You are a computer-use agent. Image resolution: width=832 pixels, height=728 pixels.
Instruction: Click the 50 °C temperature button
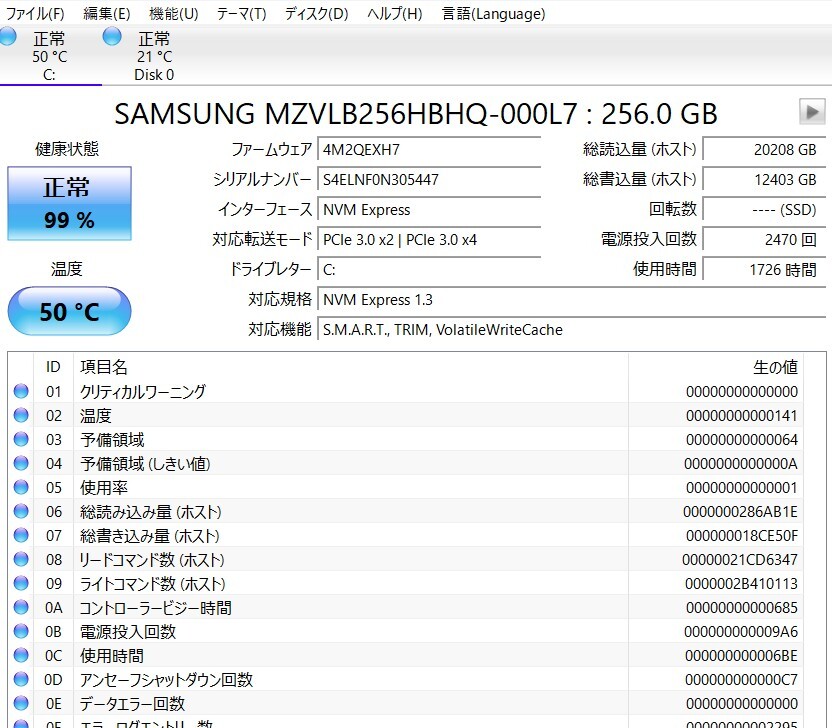tap(69, 312)
